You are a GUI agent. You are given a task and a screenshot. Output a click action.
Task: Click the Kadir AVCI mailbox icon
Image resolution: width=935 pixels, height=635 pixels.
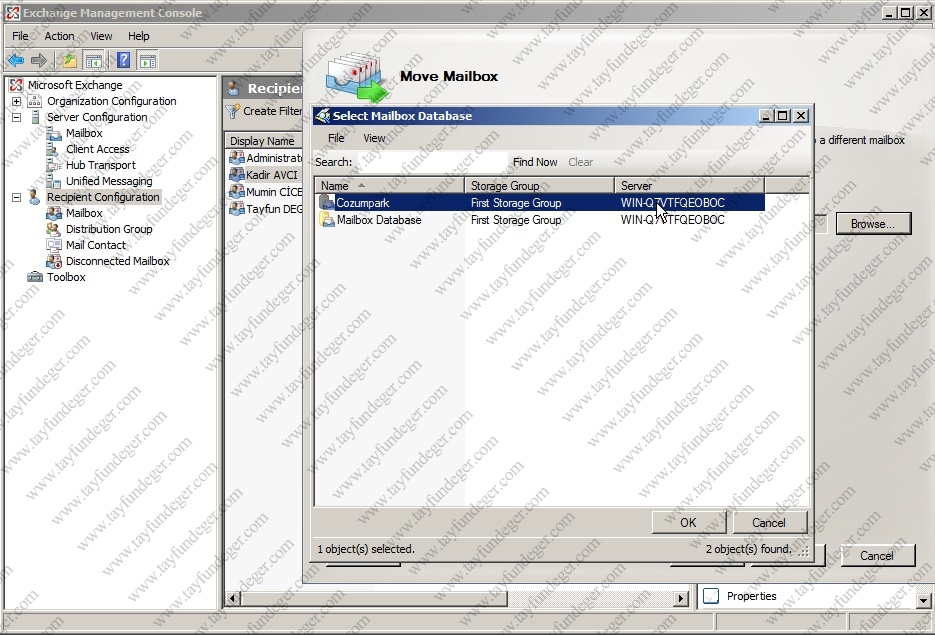click(237, 175)
